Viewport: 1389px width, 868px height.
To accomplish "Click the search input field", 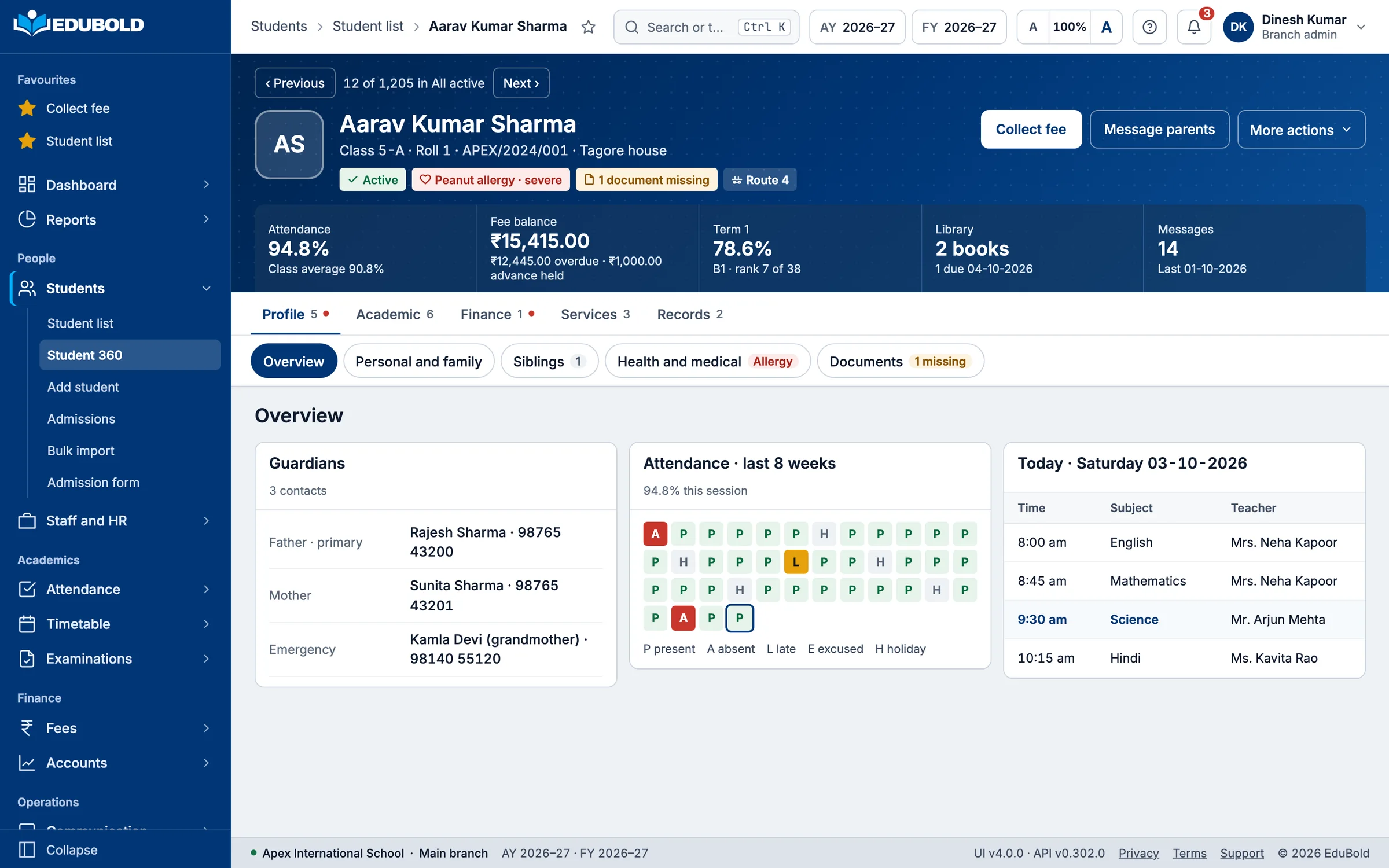I will click(706, 27).
